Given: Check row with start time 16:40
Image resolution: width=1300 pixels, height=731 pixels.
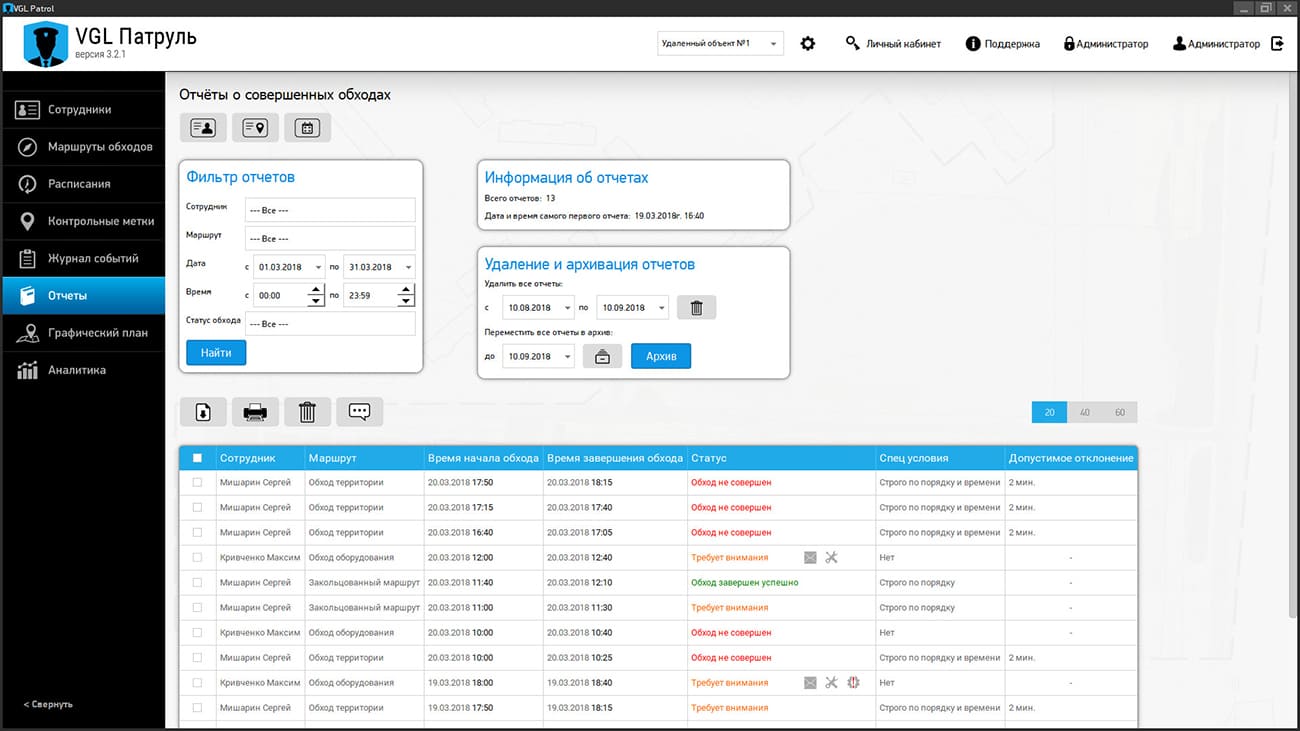Looking at the screenshot, I should click(x=197, y=533).
